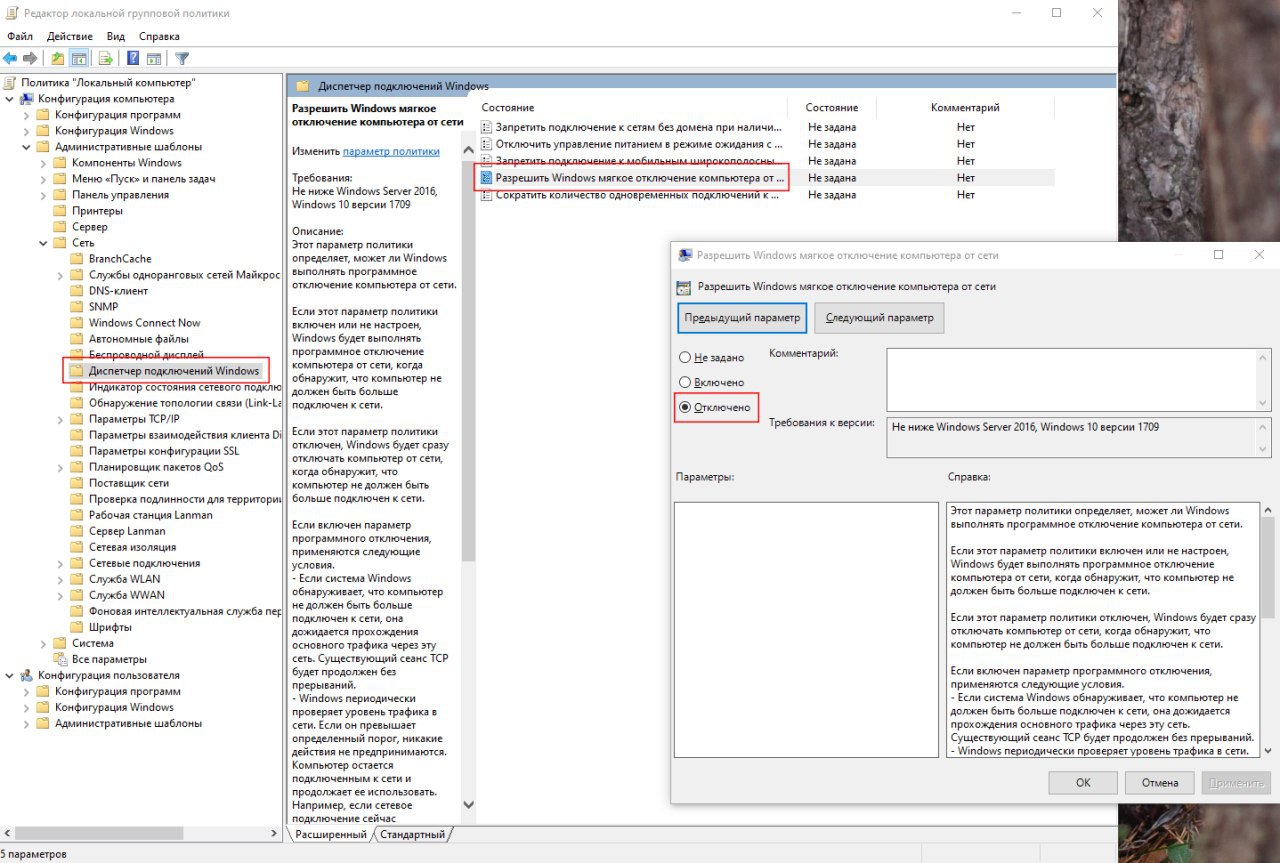The height and width of the screenshot is (863, 1280).
Task: Click the folder icon next to Шрифты
Action: coord(77,627)
